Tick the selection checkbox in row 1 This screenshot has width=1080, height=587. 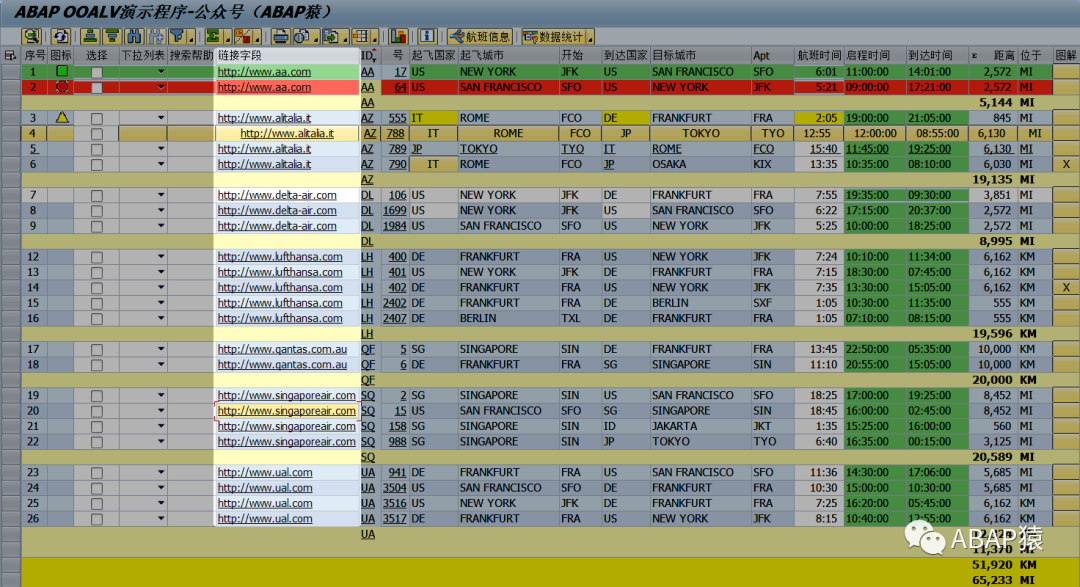97,72
